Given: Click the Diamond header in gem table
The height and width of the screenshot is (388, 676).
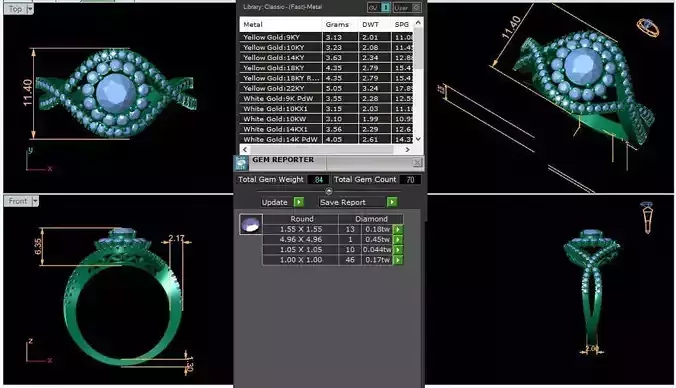Looking at the screenshot, I should pyautogui.click(x=371, y=219).
